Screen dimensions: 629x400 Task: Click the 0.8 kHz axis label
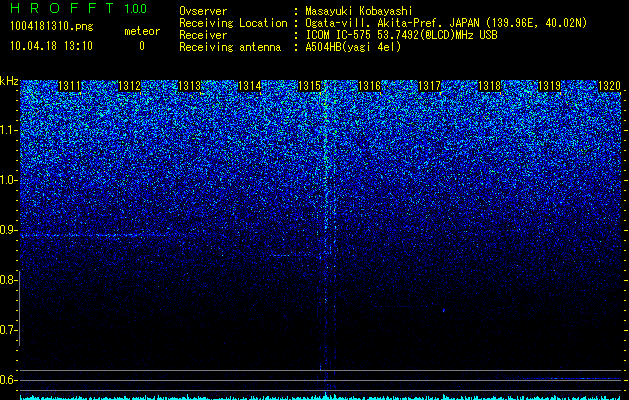[x=7, y=280]
